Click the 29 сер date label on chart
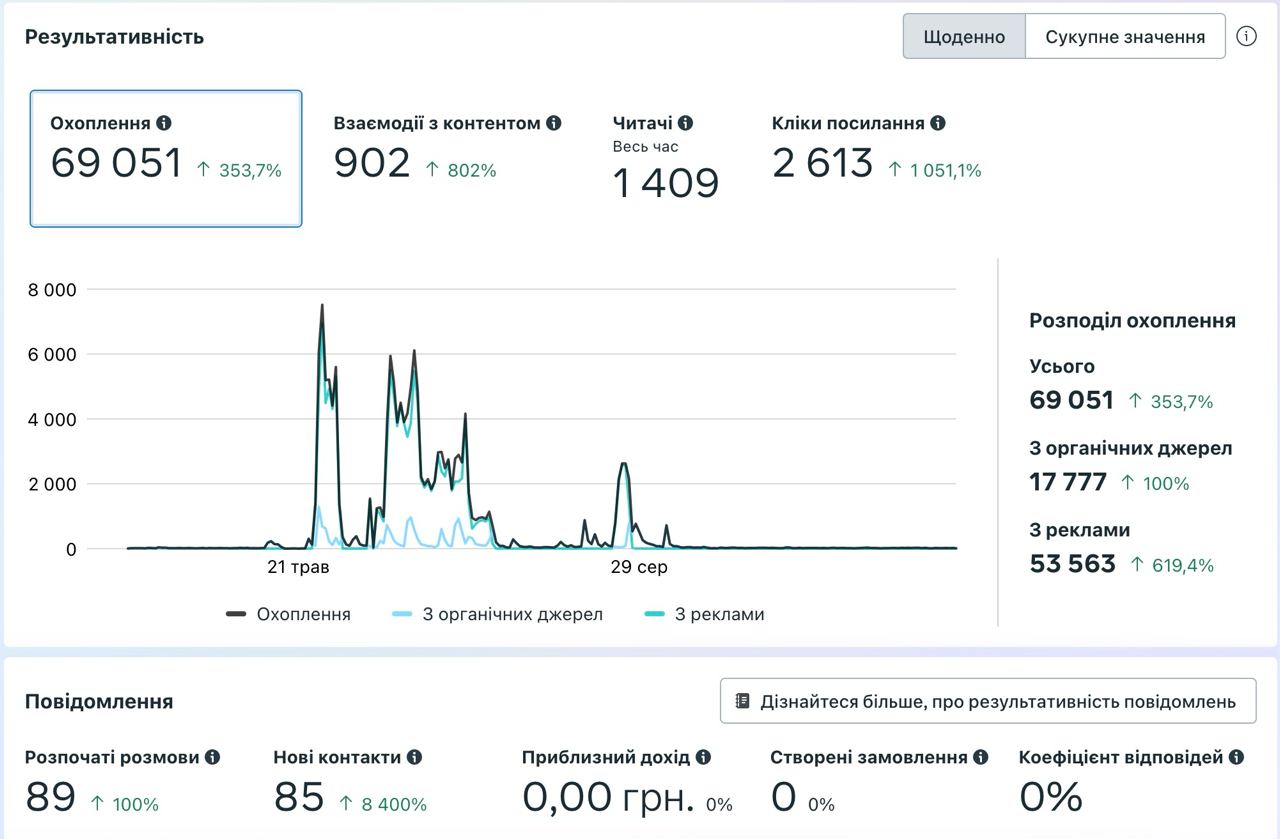 click(x=639, y=568)
